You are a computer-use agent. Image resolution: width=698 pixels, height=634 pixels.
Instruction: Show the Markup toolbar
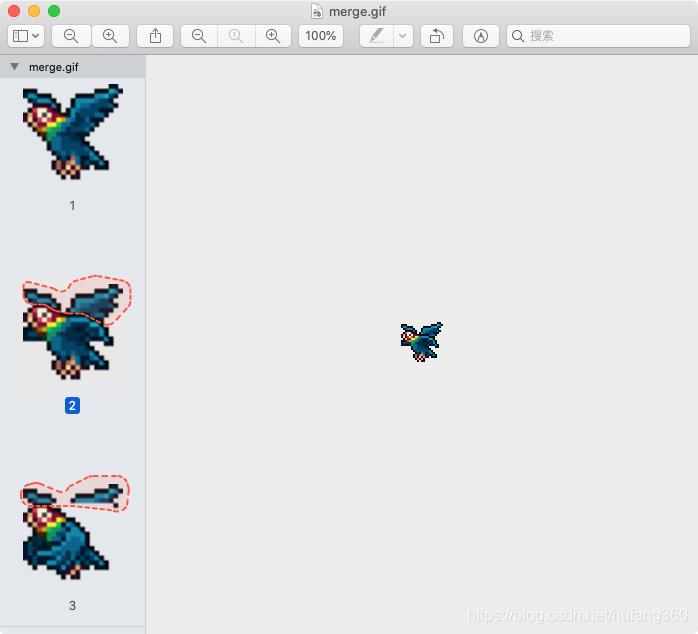[x=481, y=36]
